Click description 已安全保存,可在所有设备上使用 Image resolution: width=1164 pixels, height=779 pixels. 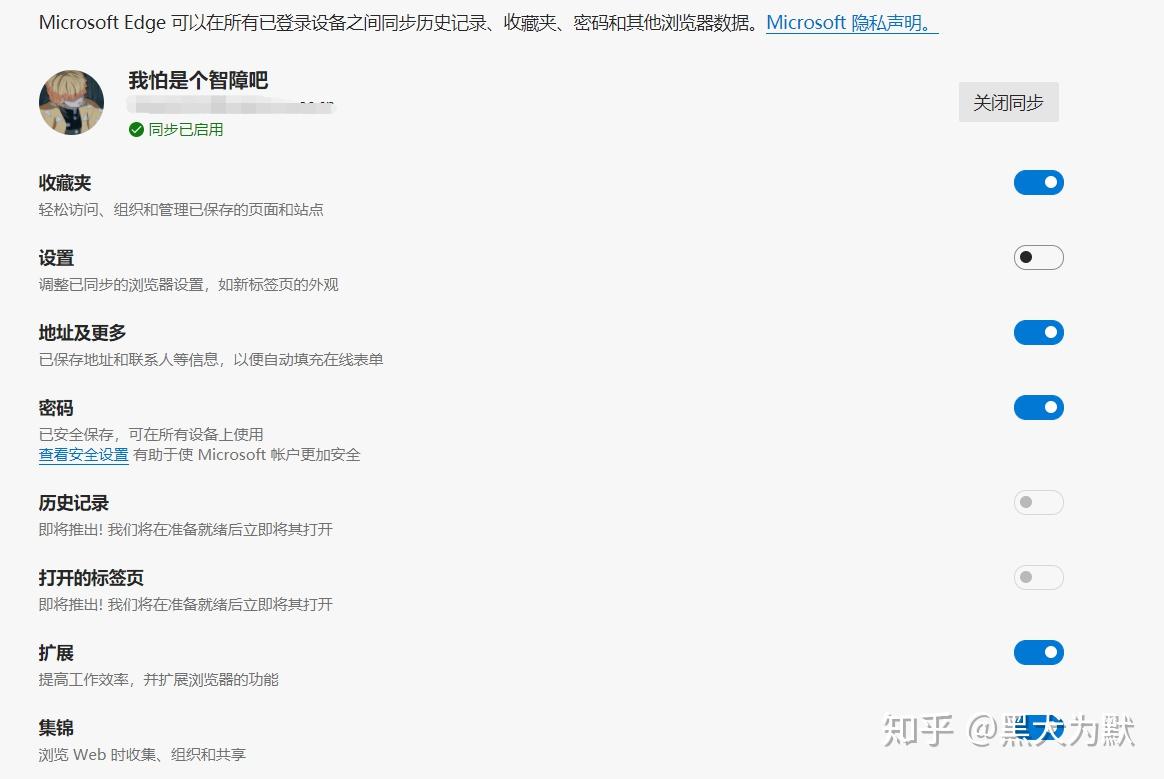[151, 434]
